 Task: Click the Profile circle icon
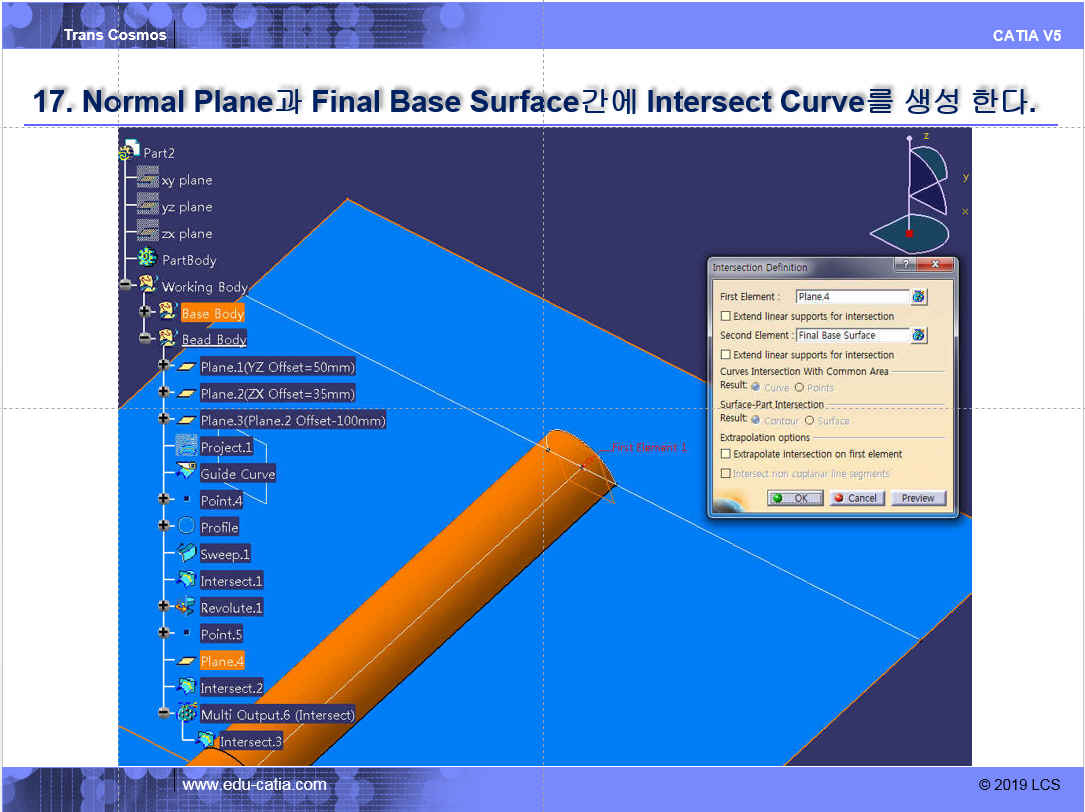pyautogui.click(x=186, y=526)
